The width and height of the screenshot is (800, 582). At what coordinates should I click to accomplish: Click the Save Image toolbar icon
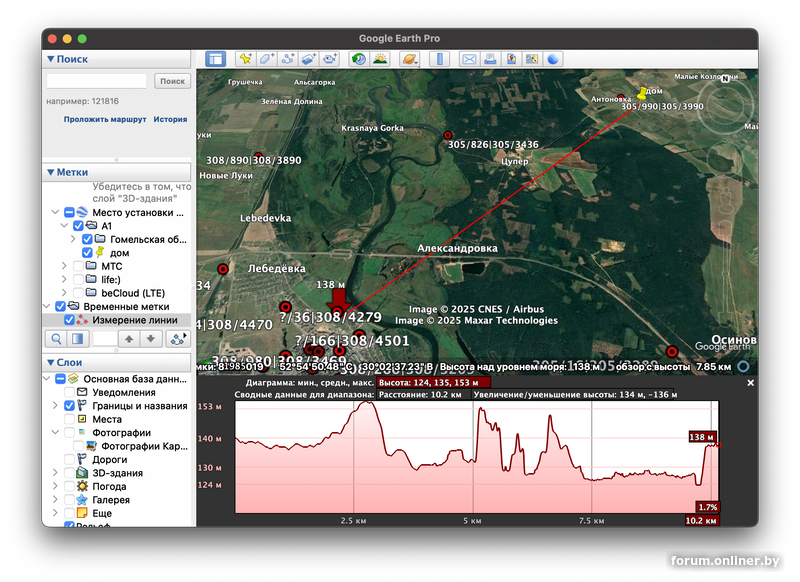(511, 59)
